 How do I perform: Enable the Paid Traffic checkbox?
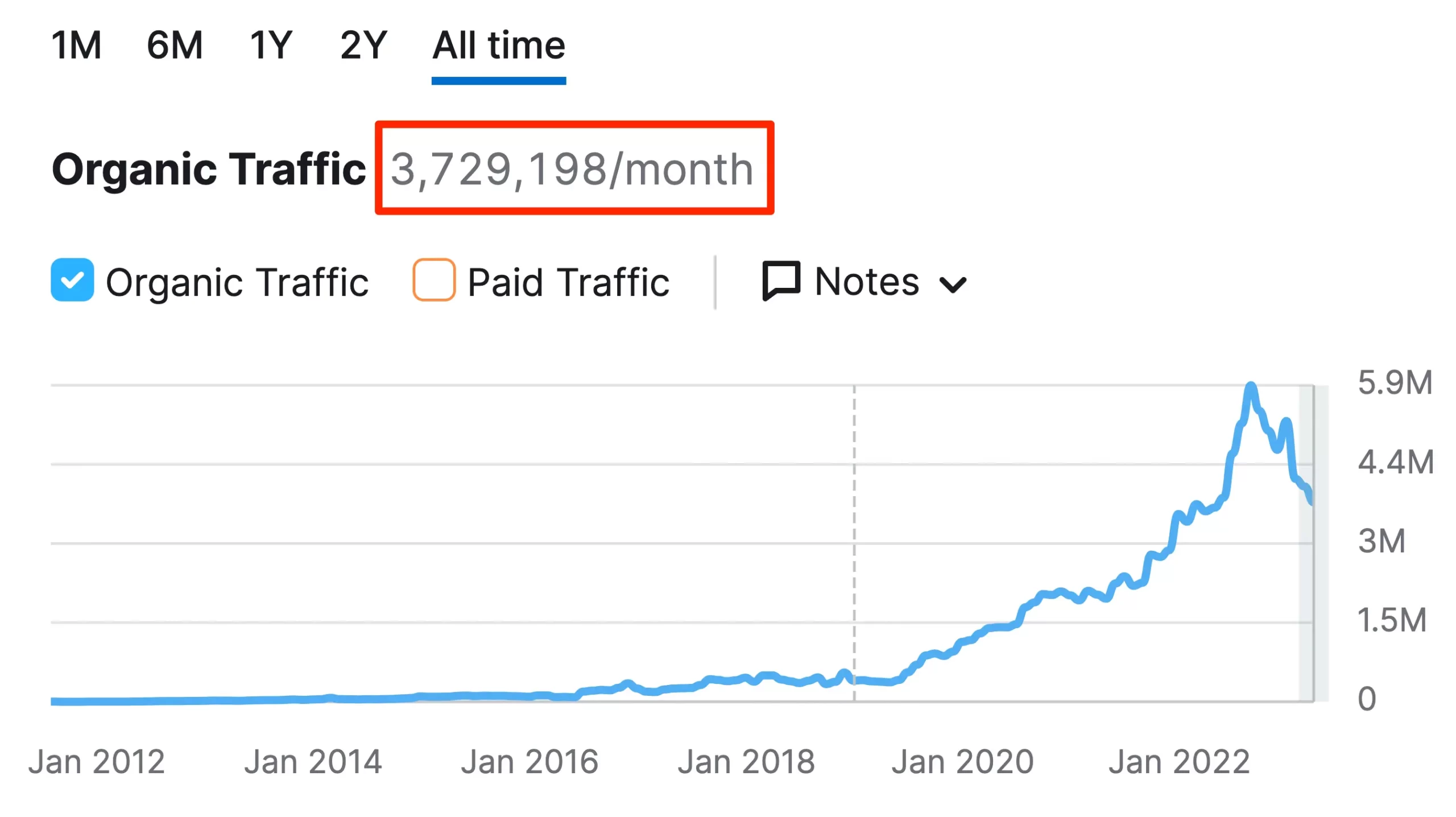point(433,280)
